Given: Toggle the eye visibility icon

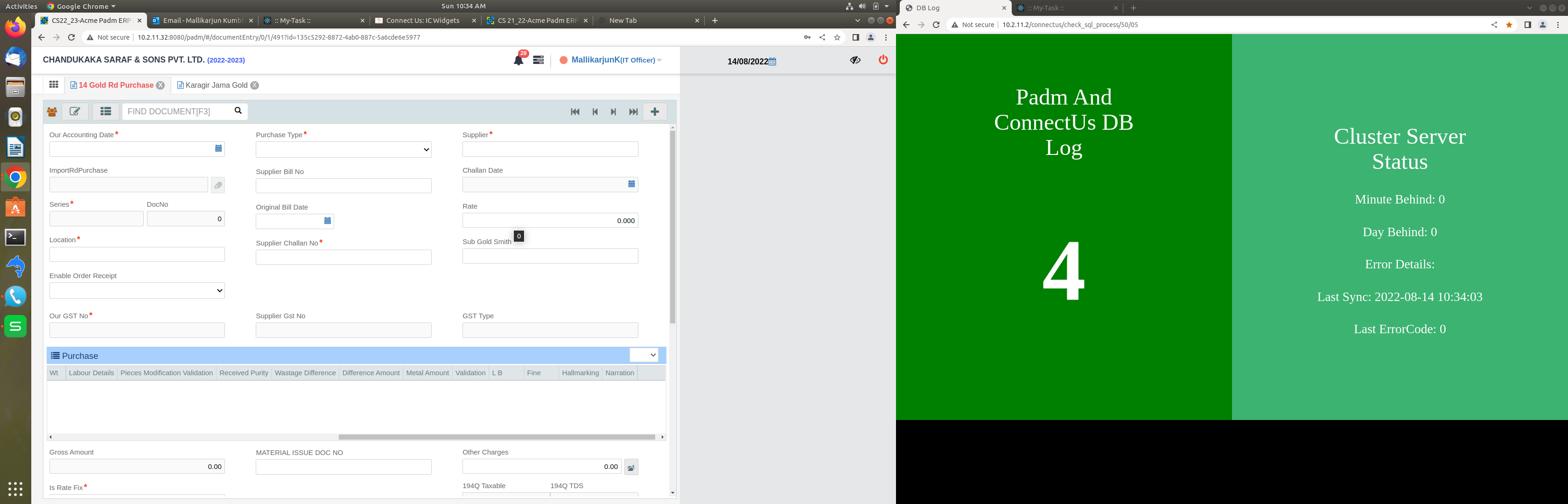Looking at the screenshot, I should coord(855,60).
